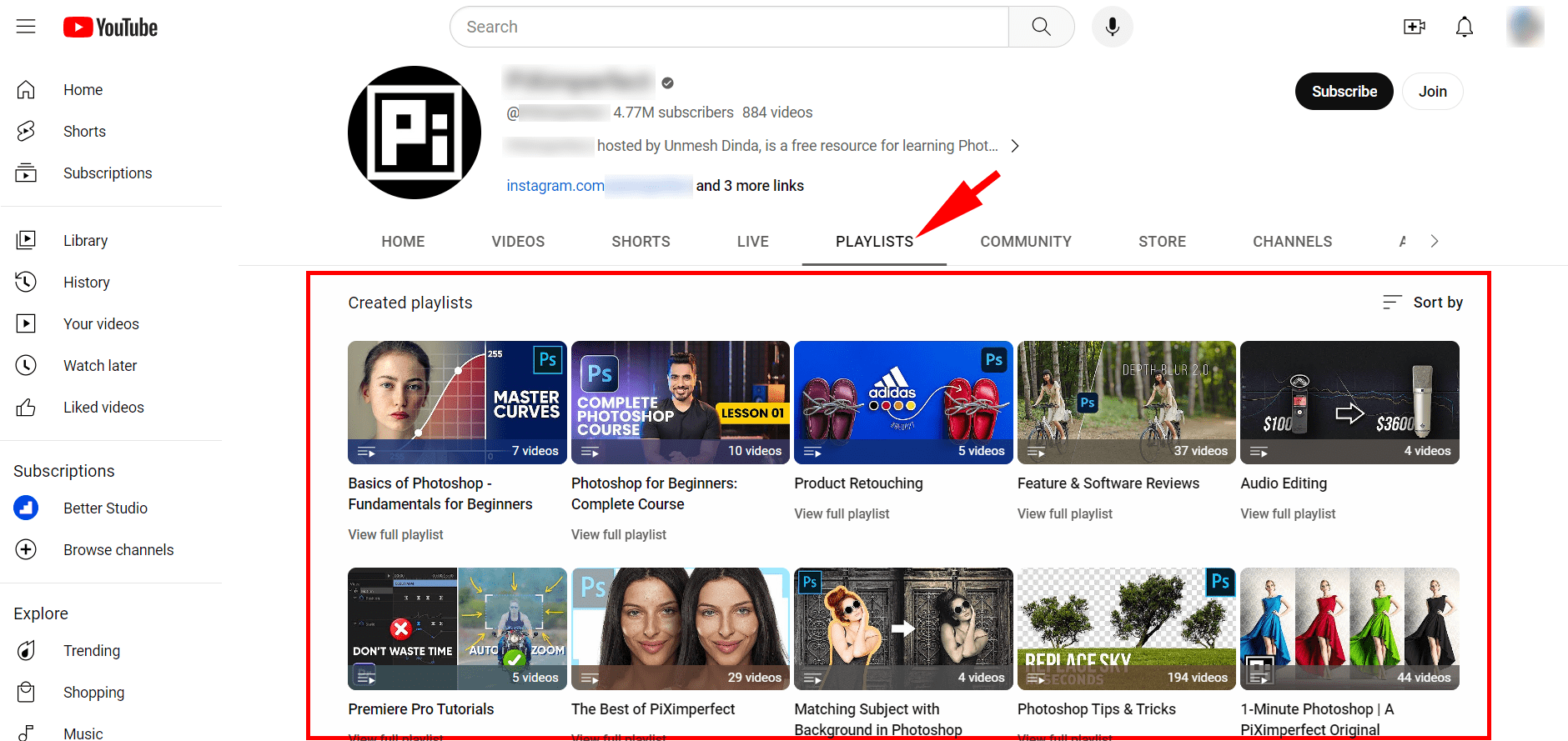The height and width of the screenshot is (741, 1568).
Task: Open Matching Subject with Background thumbnail
Action: tap(903, 628)
